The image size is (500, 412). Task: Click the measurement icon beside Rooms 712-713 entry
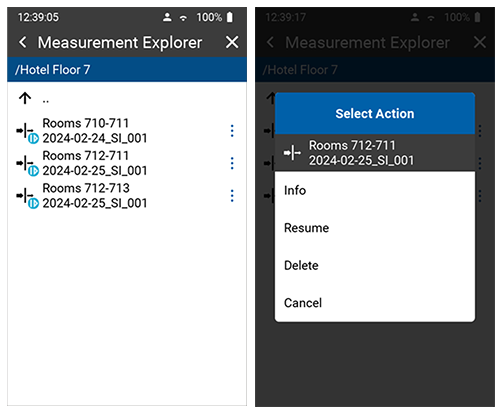tap(27, 198)
